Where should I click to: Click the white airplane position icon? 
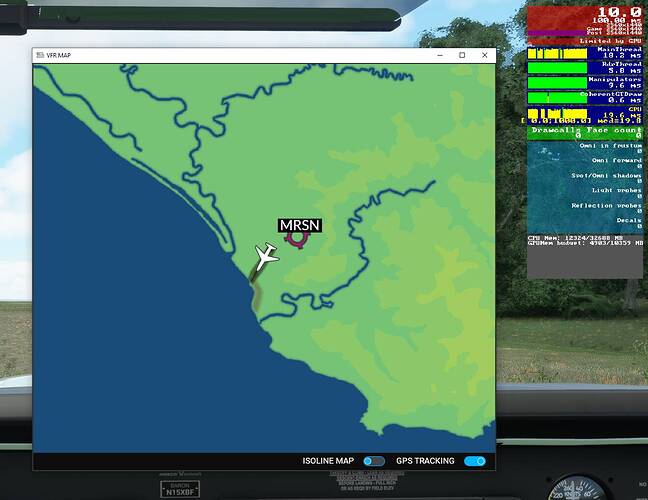point(265,256)
